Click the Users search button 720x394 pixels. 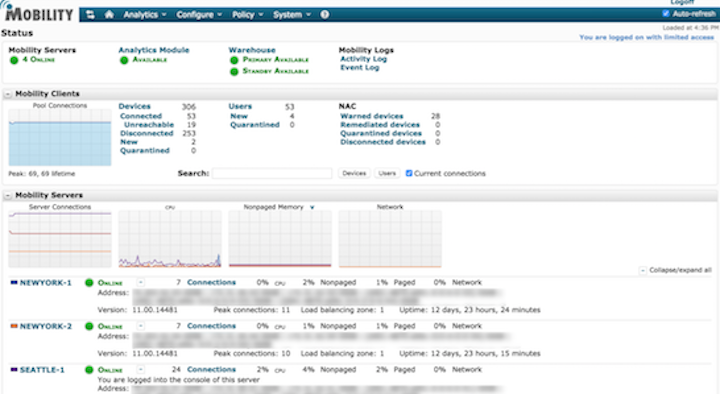coord(387,173)
